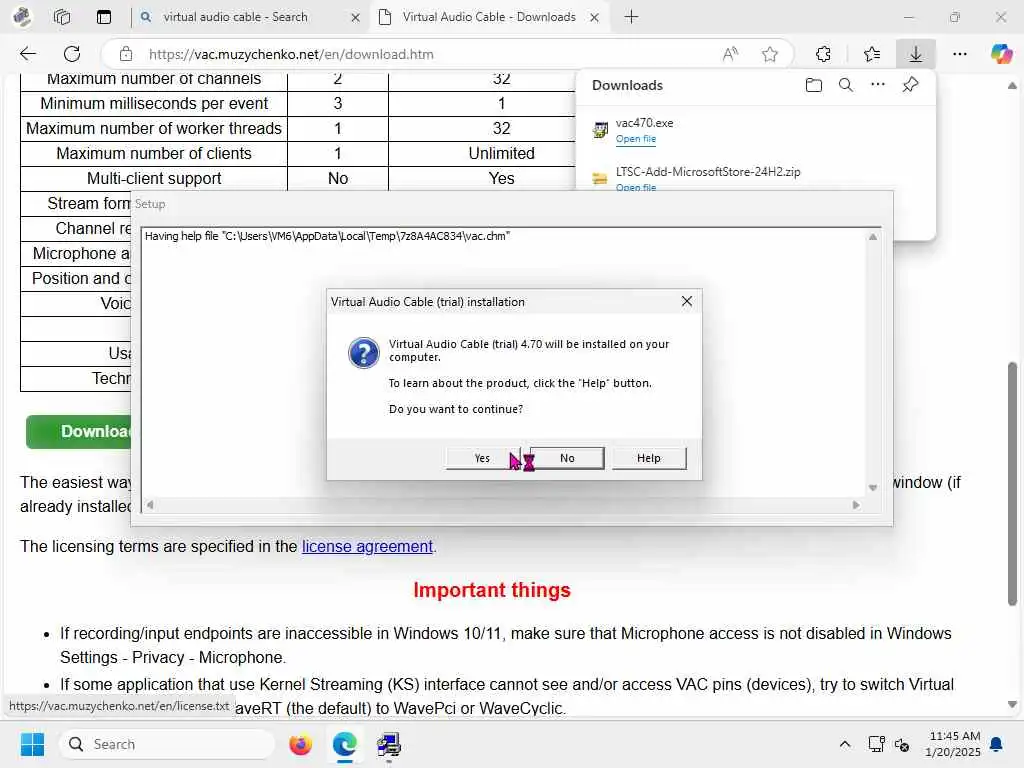Click the LTSC-Add-MicrosoftStore-24H2.zip folder icon

(x=600, y=178)
